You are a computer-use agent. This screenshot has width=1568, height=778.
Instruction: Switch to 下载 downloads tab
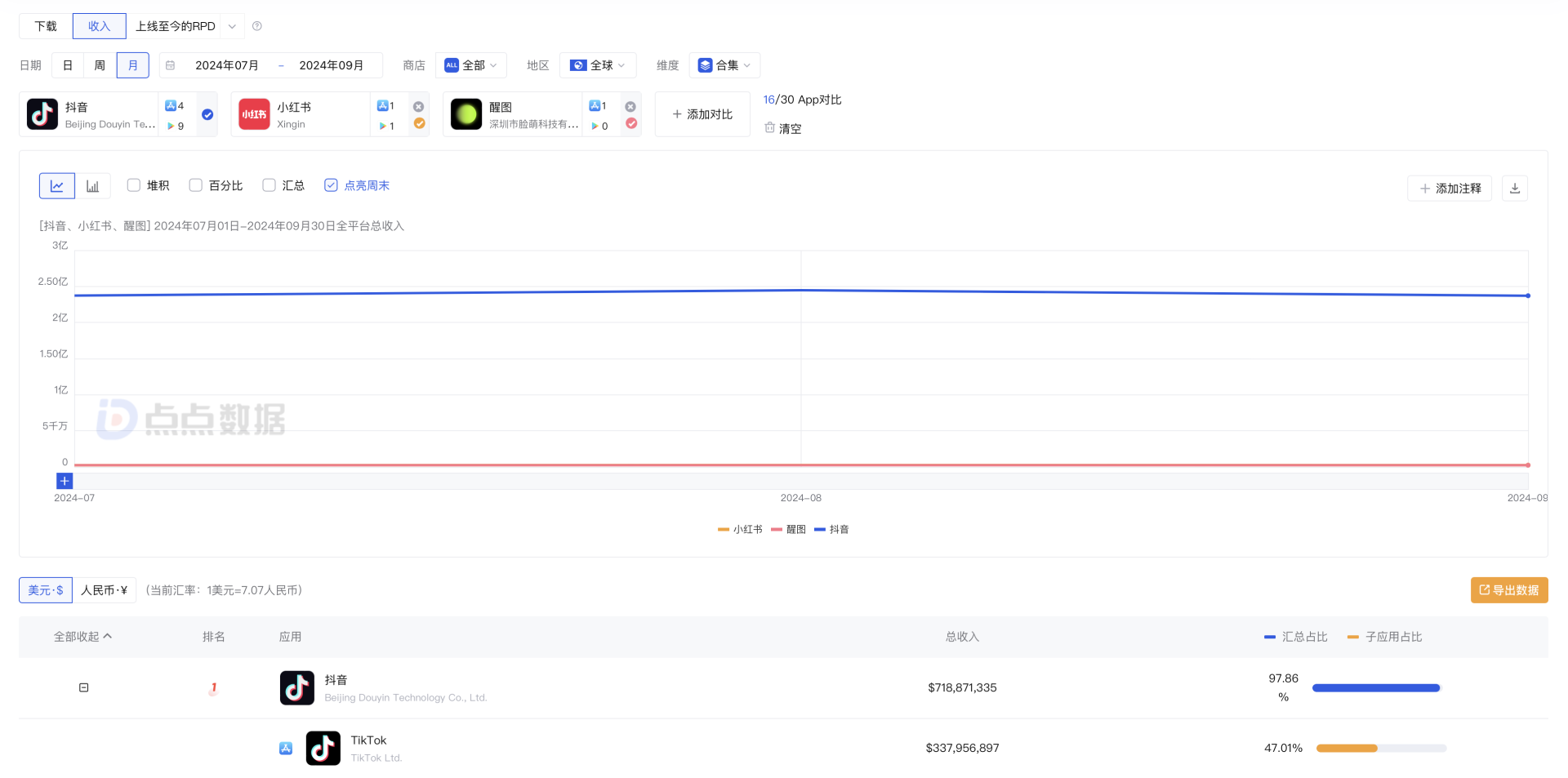pyautogui.click(x=46, y=26)
